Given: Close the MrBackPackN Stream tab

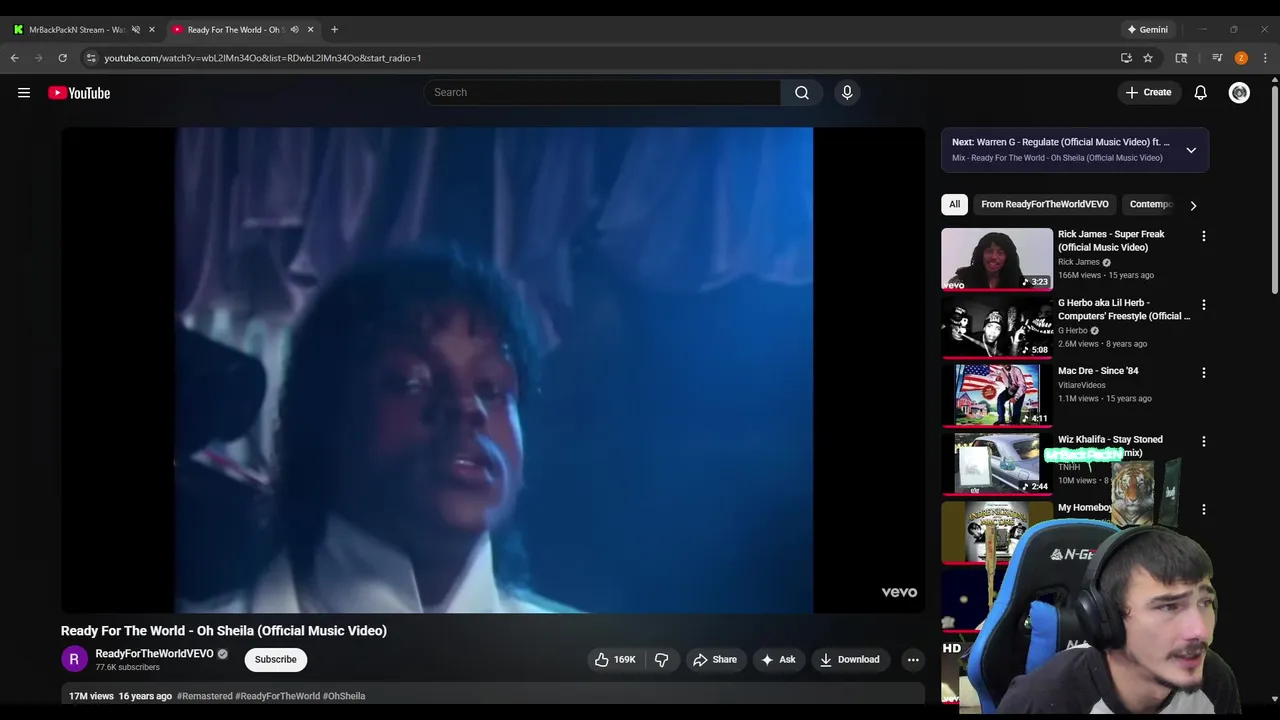Looking at the screenshot, I should (152, 30).
